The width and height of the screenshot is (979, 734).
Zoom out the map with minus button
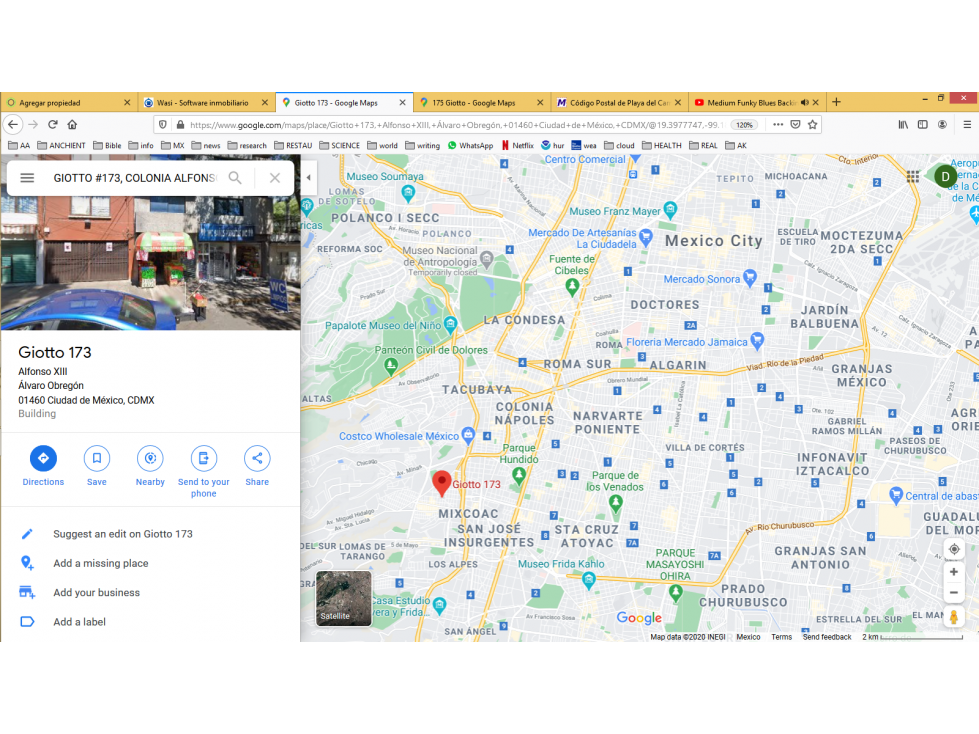pos(953,593)
